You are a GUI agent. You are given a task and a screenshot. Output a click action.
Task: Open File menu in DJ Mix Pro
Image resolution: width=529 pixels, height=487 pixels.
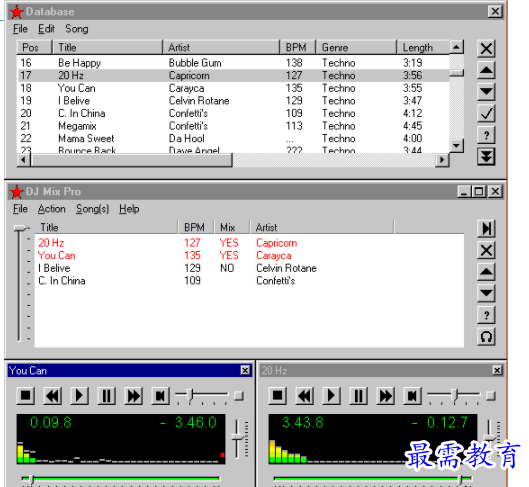coord(20,209)
